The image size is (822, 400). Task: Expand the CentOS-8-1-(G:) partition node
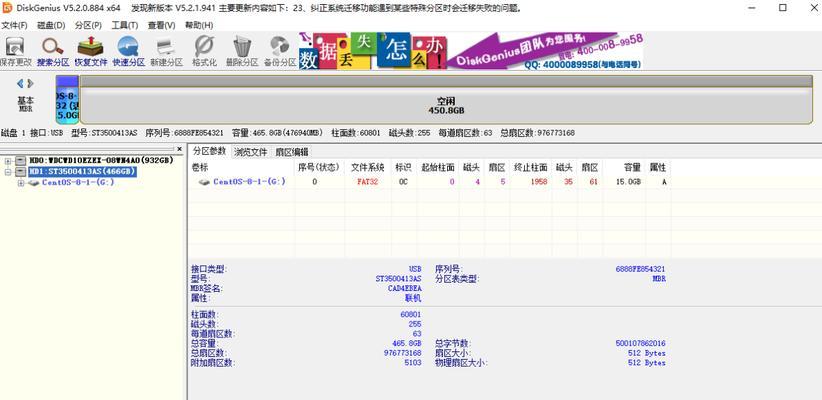(x=21, y=182)
